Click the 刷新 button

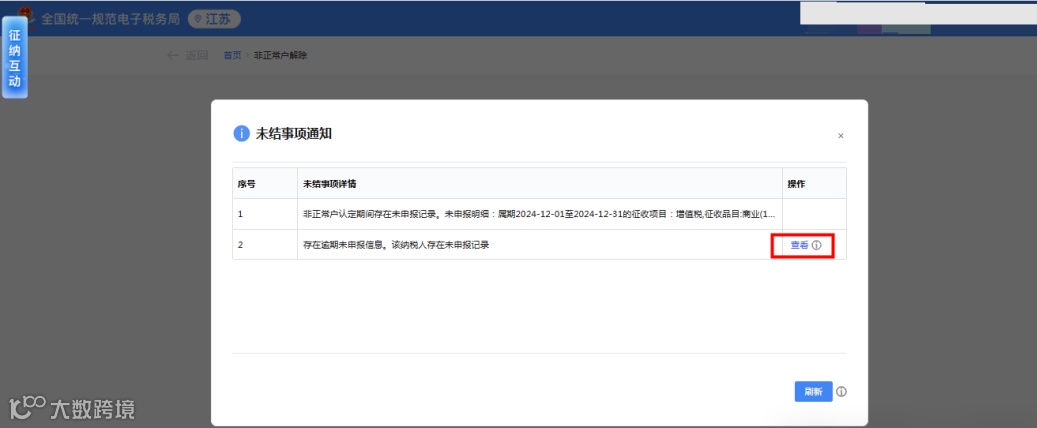tap(813, 392)
